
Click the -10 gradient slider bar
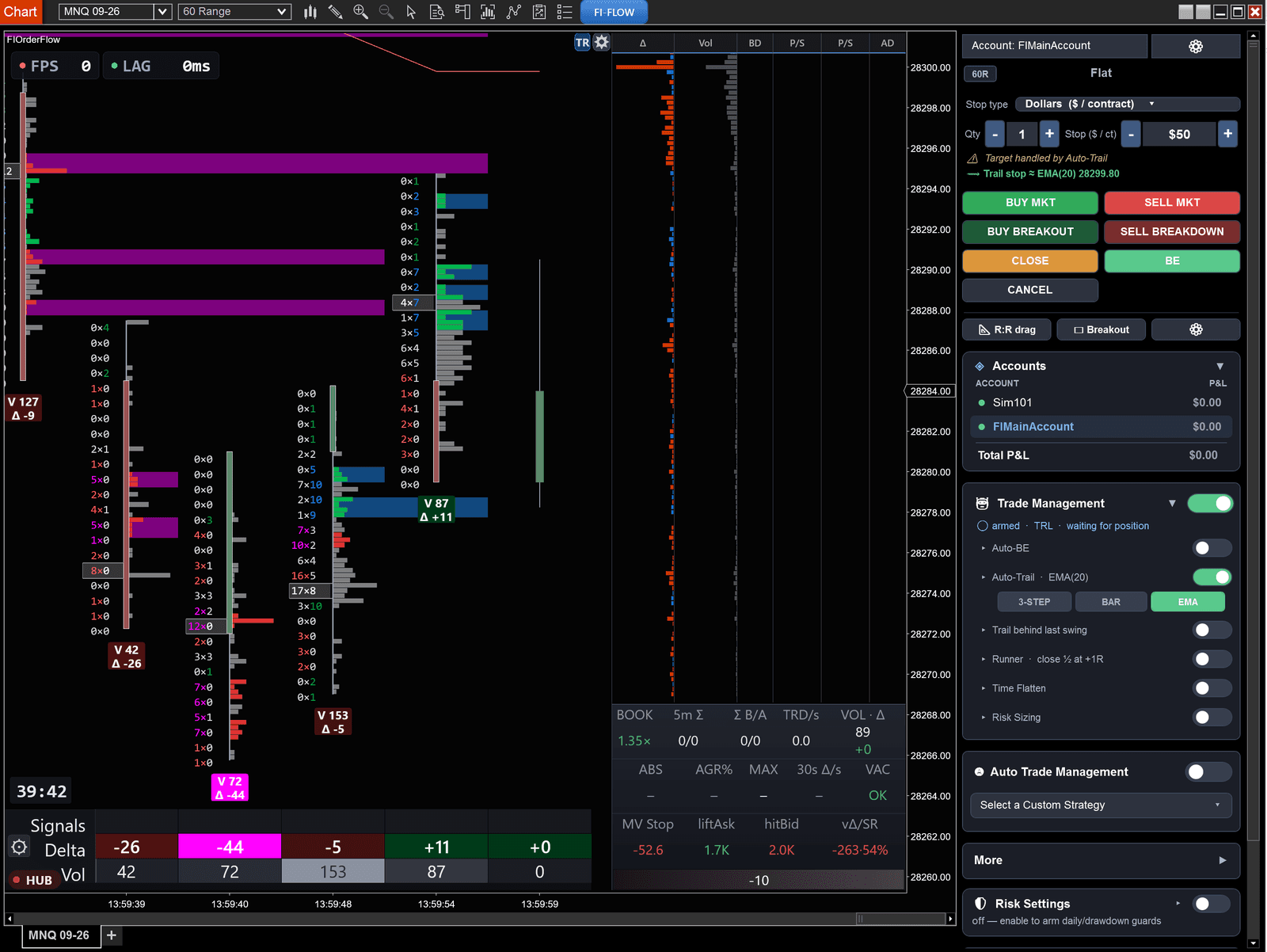(759, 880)
